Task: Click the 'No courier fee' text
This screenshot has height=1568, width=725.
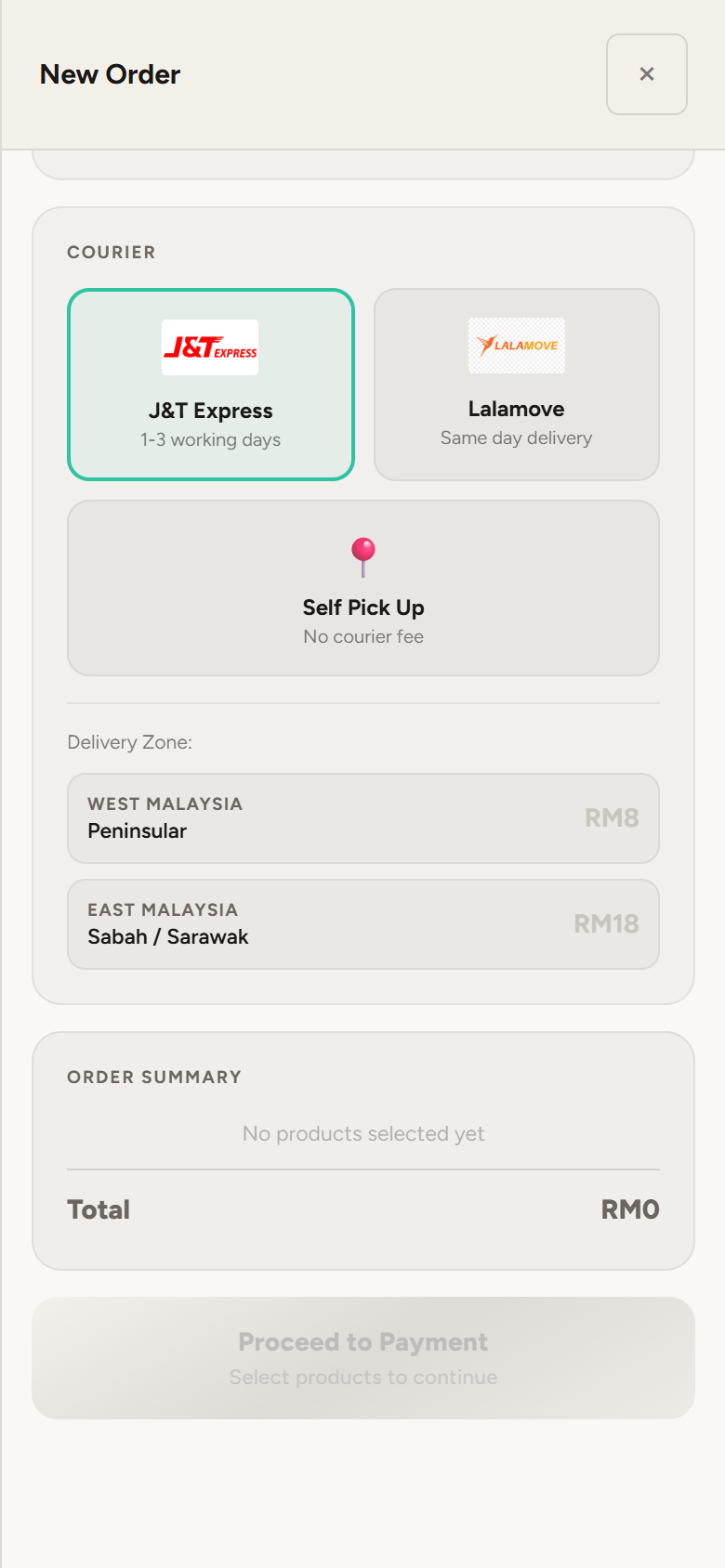Action: pos(363,636)
